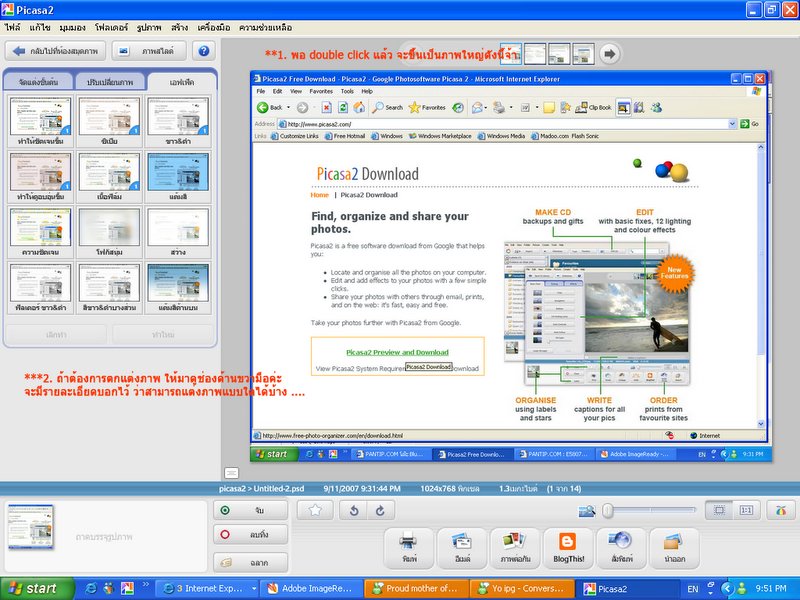Apply the Focal B&W effect thumbnail
Viewport: 800px width, 600px height.
point(109,288)
